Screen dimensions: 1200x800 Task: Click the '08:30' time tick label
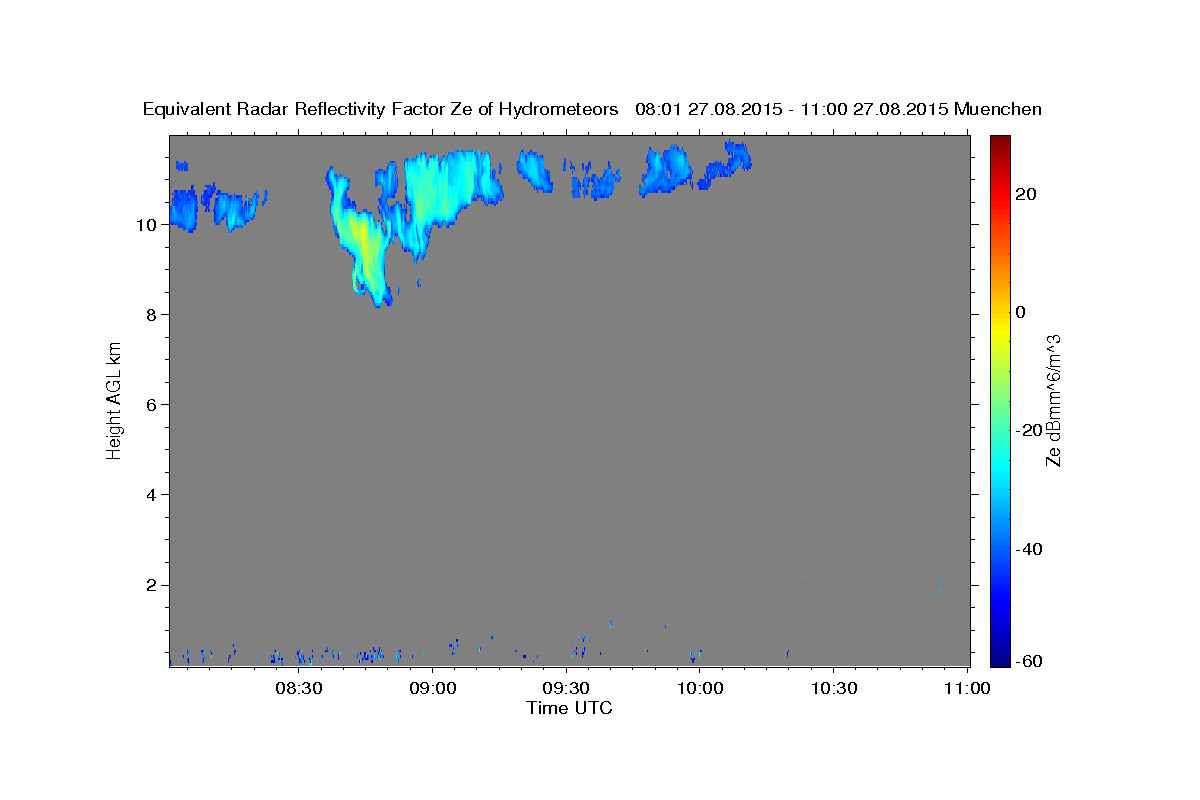298,688
